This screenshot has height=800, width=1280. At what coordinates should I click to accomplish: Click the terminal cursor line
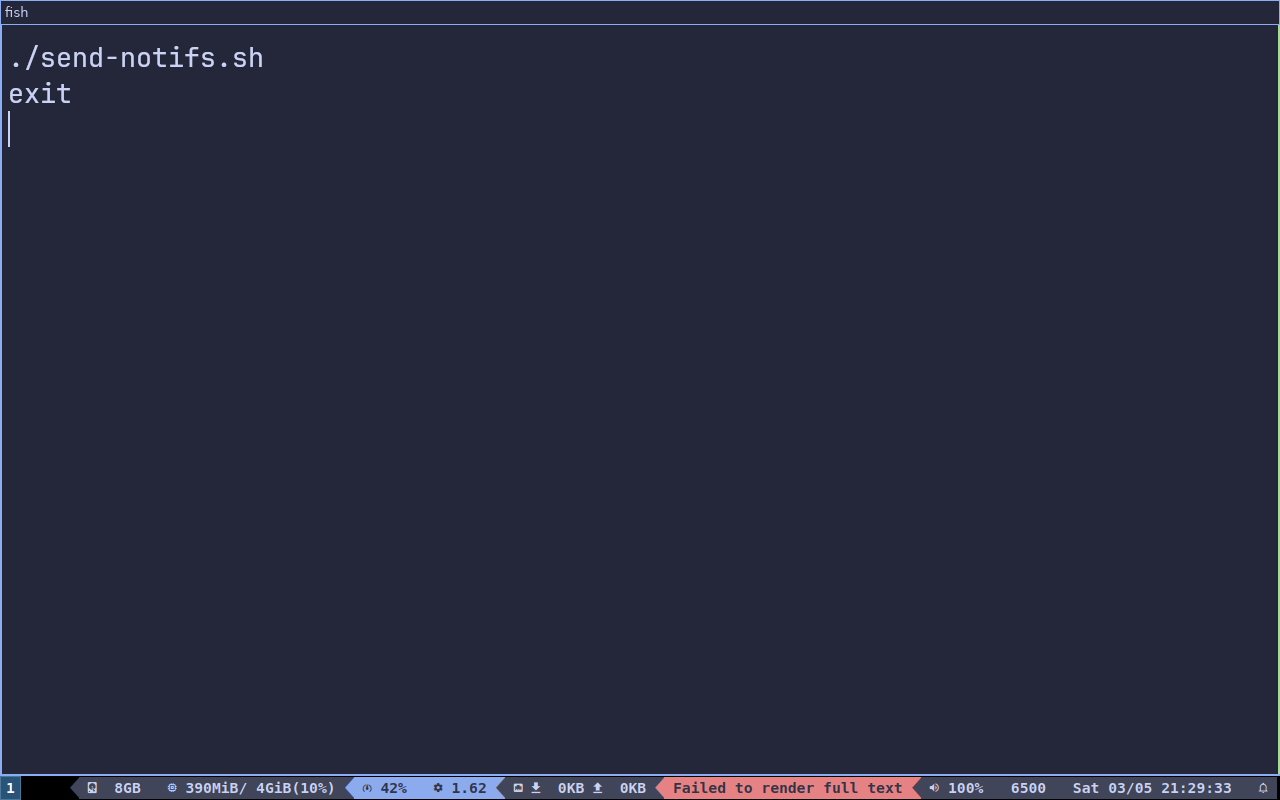tap(9, 129)
